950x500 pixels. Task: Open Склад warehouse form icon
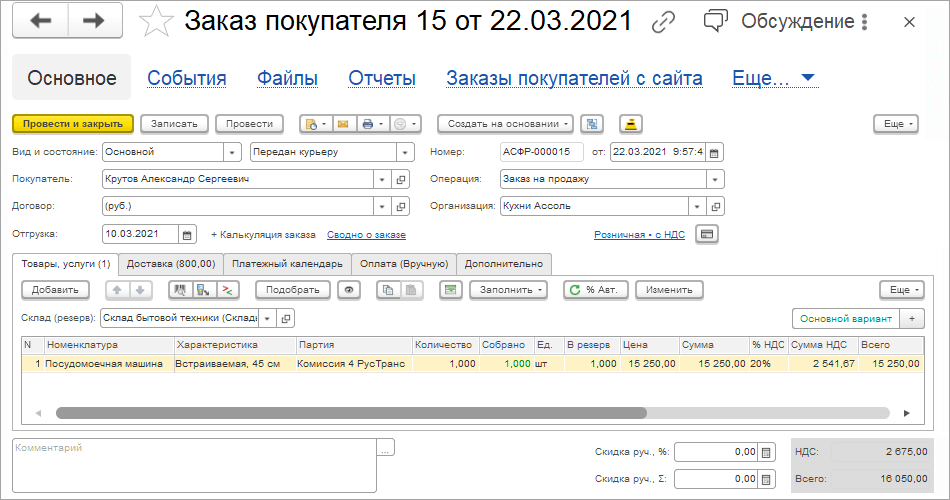point(285,318)
